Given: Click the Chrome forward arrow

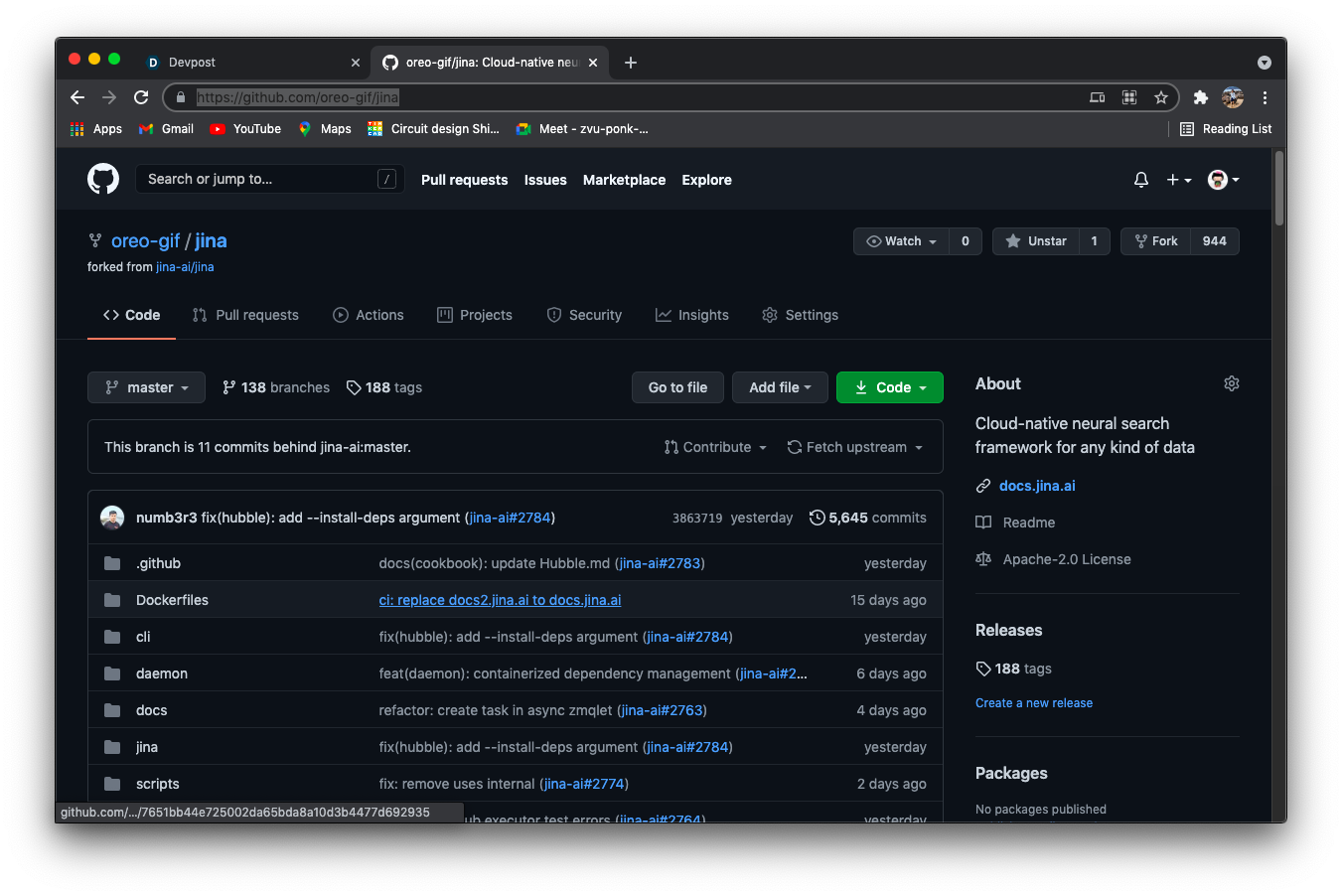Looking at the screenshot, I should (x=109, y=97).
